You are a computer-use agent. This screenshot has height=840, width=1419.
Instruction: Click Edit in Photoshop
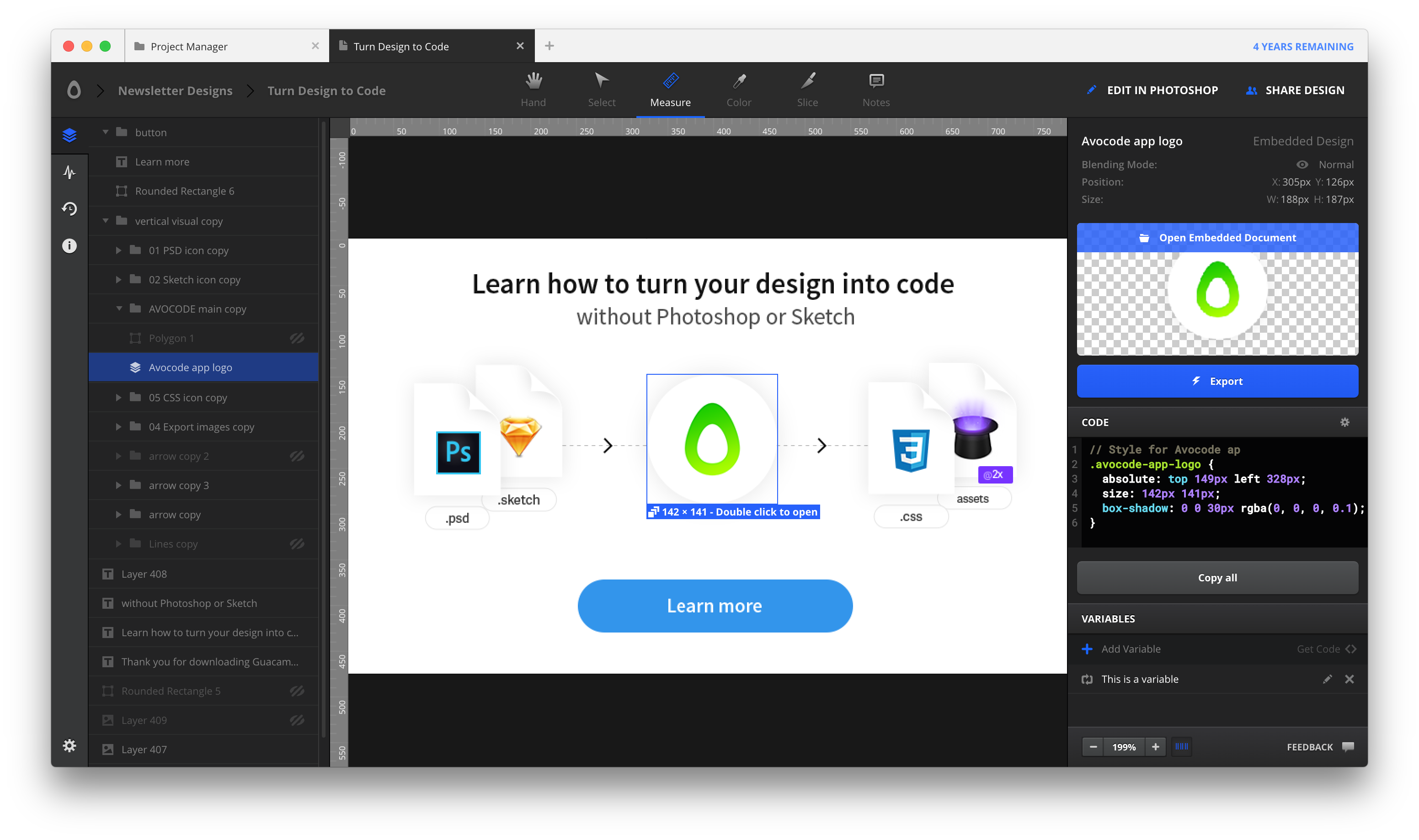point(1153,90)
